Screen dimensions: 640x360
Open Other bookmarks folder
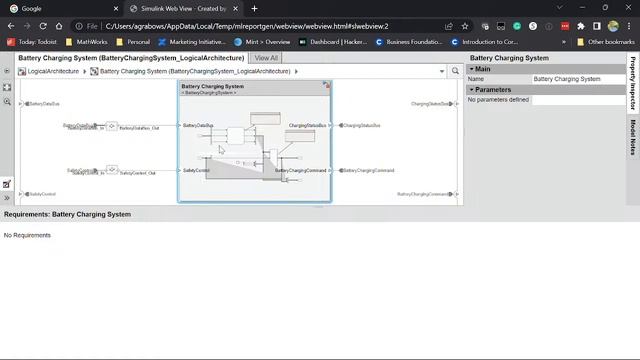[606, 42]
